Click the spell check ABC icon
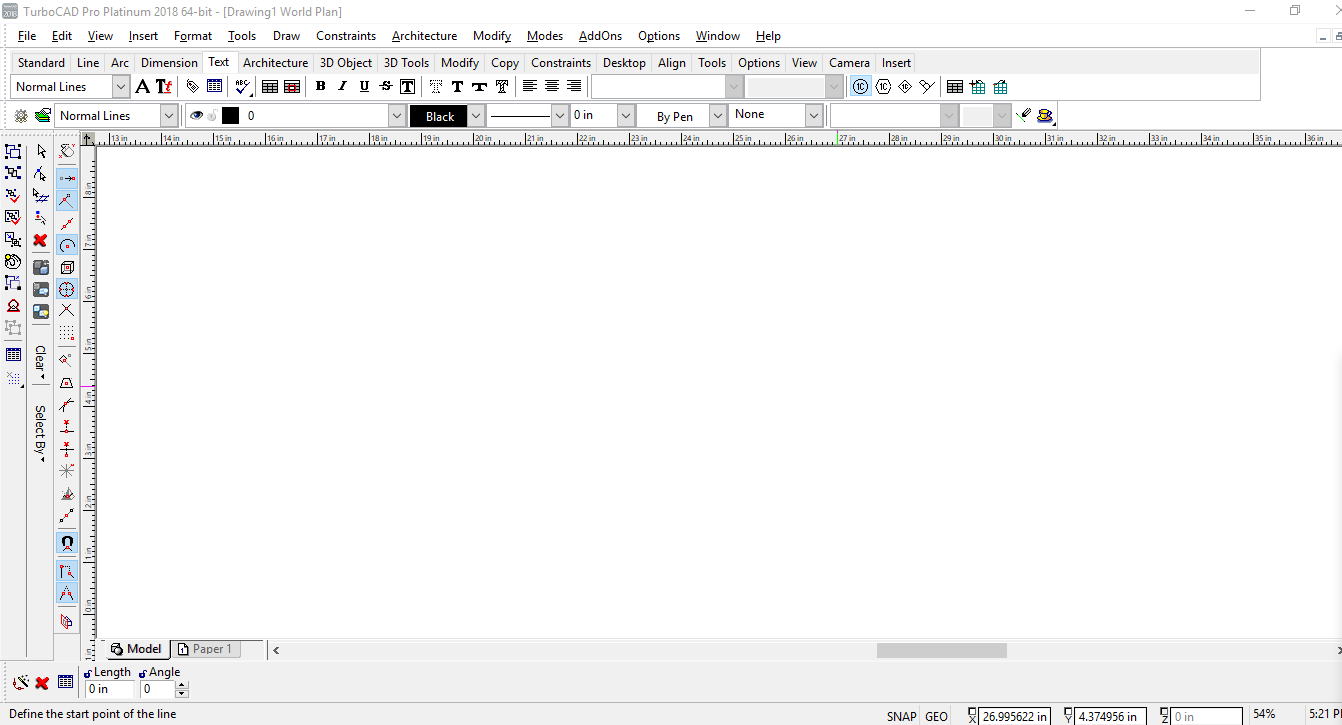The height and width of the screenshot is (725, 1342). 242,87
